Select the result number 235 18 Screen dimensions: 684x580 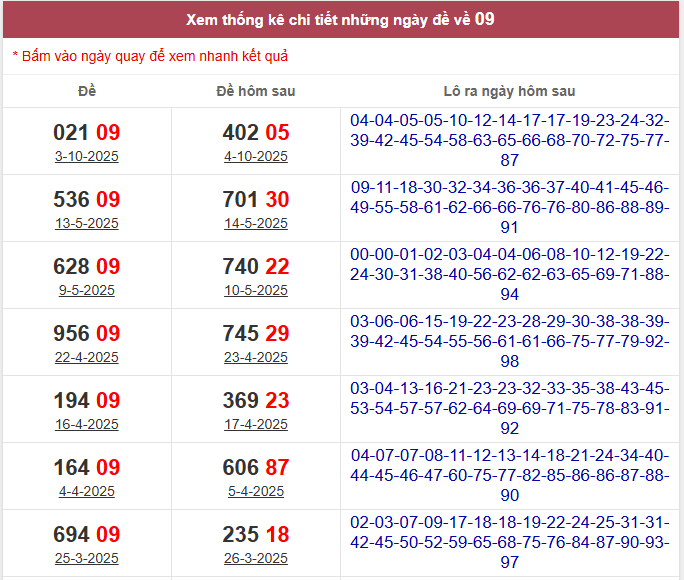(x=256, y=534)
